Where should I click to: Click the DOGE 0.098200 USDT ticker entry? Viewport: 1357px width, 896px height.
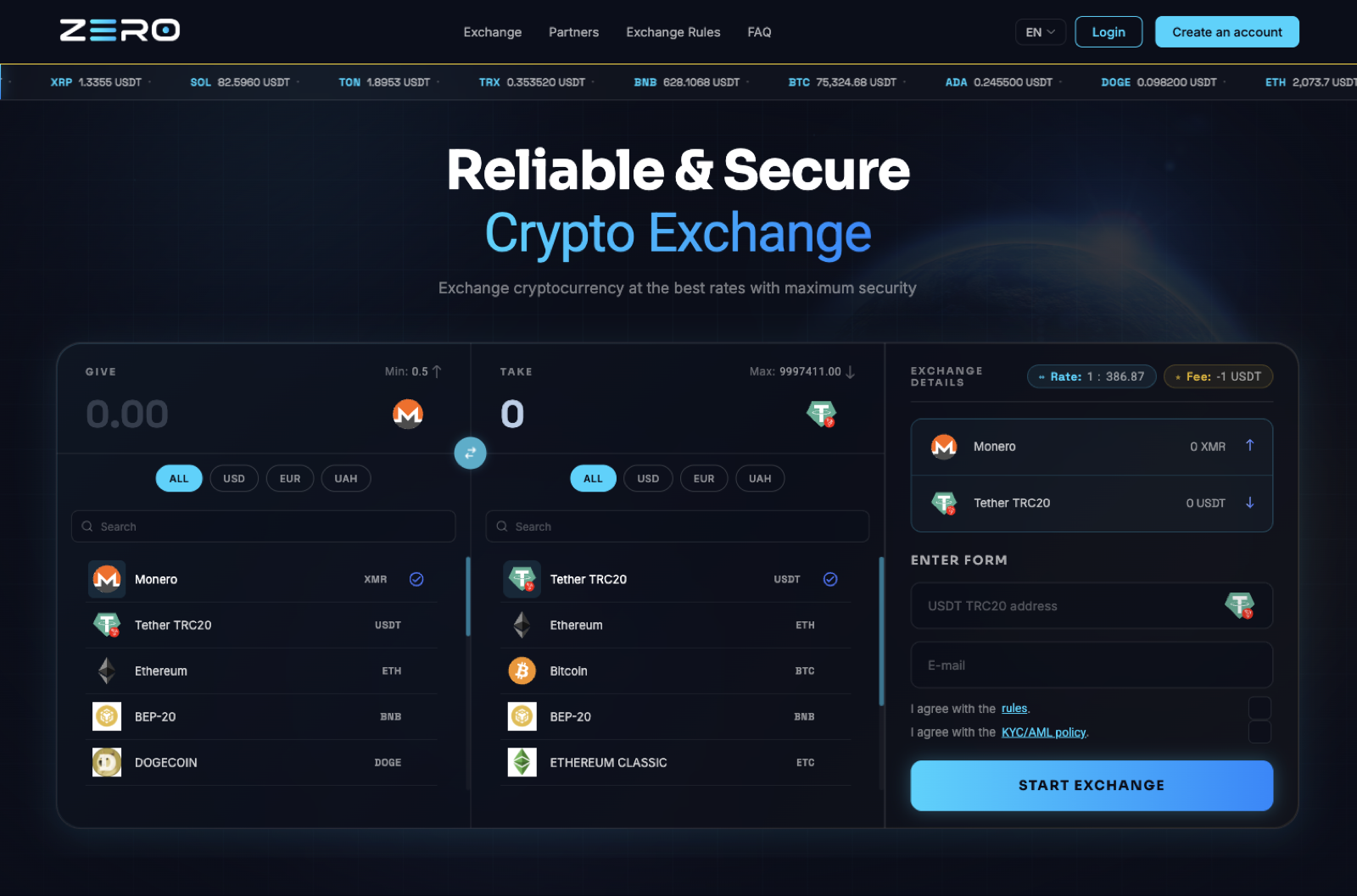coord(1159,82)
